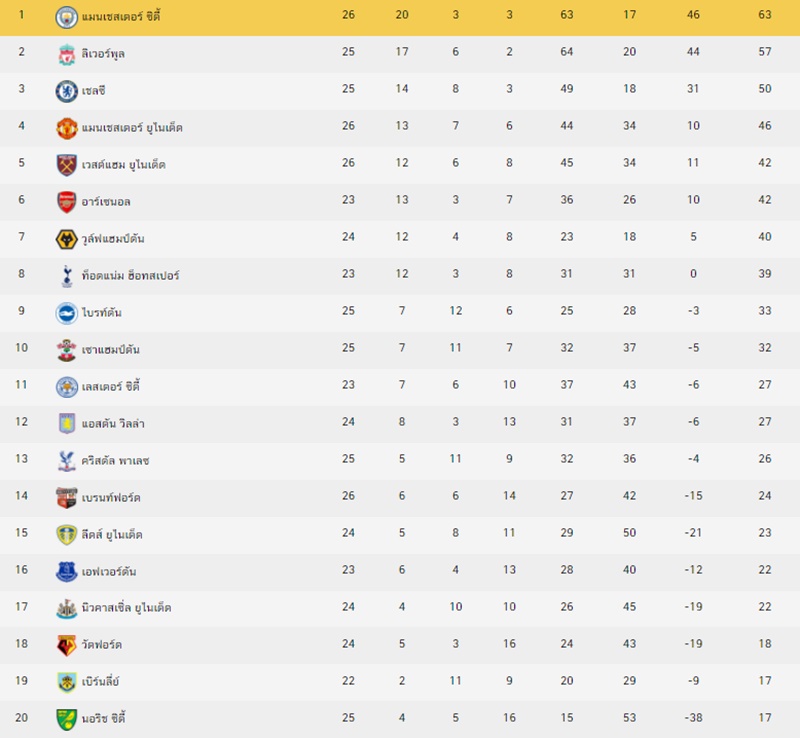Click the Tottenham Hotspur cockerel crest
Viewport: 800px width, 738px height.
66,276
